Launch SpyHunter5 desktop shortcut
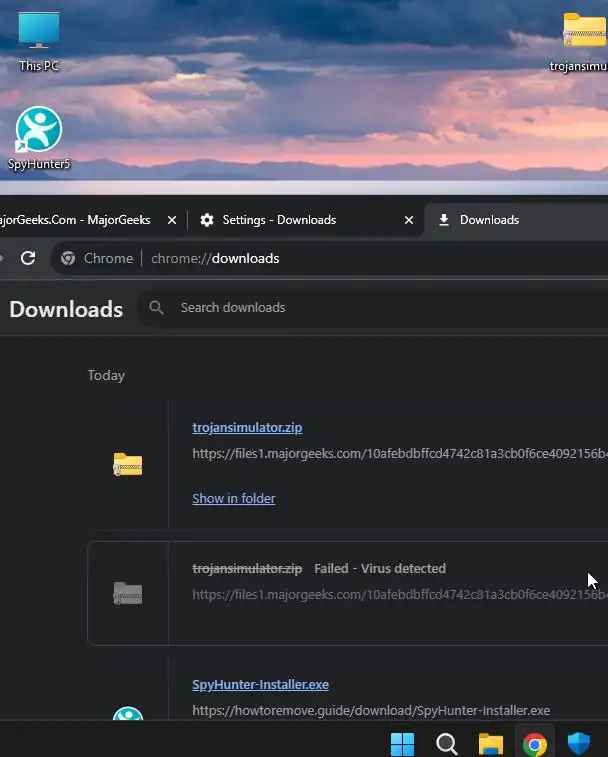 [x=39, y=138]
